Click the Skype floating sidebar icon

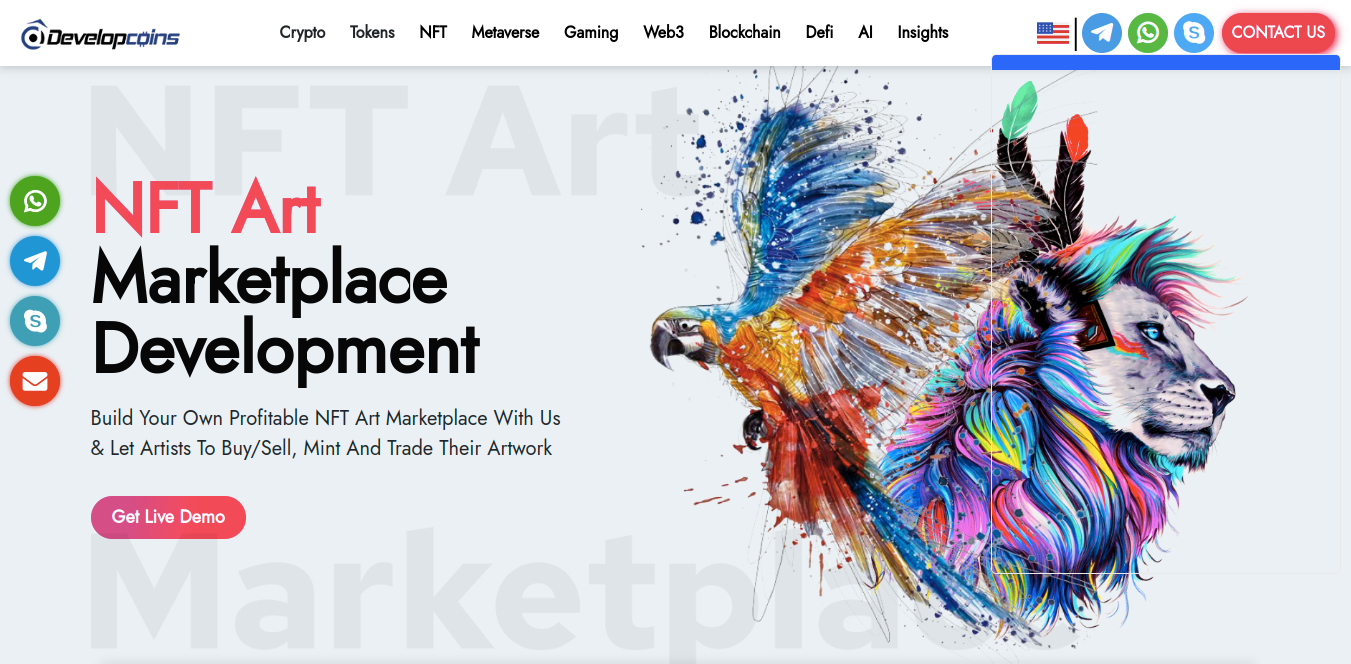[x=35, y=321]
